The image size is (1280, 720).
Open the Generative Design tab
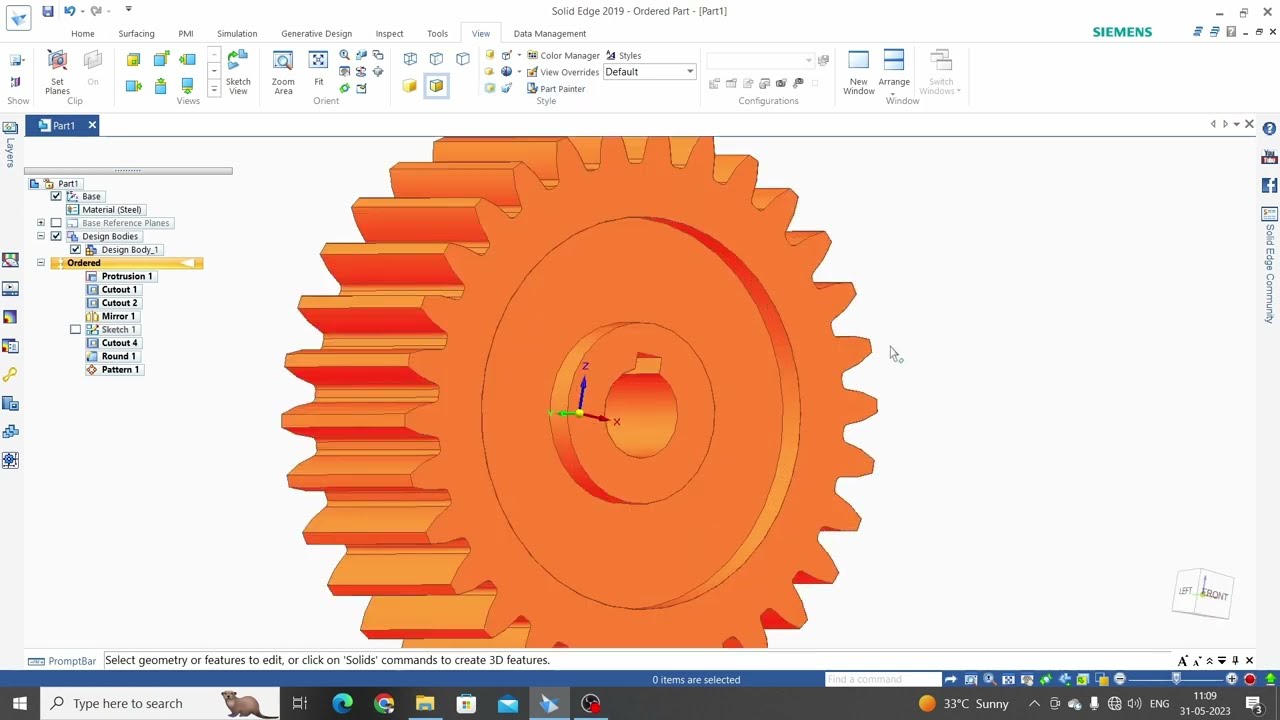click(316, 33)
